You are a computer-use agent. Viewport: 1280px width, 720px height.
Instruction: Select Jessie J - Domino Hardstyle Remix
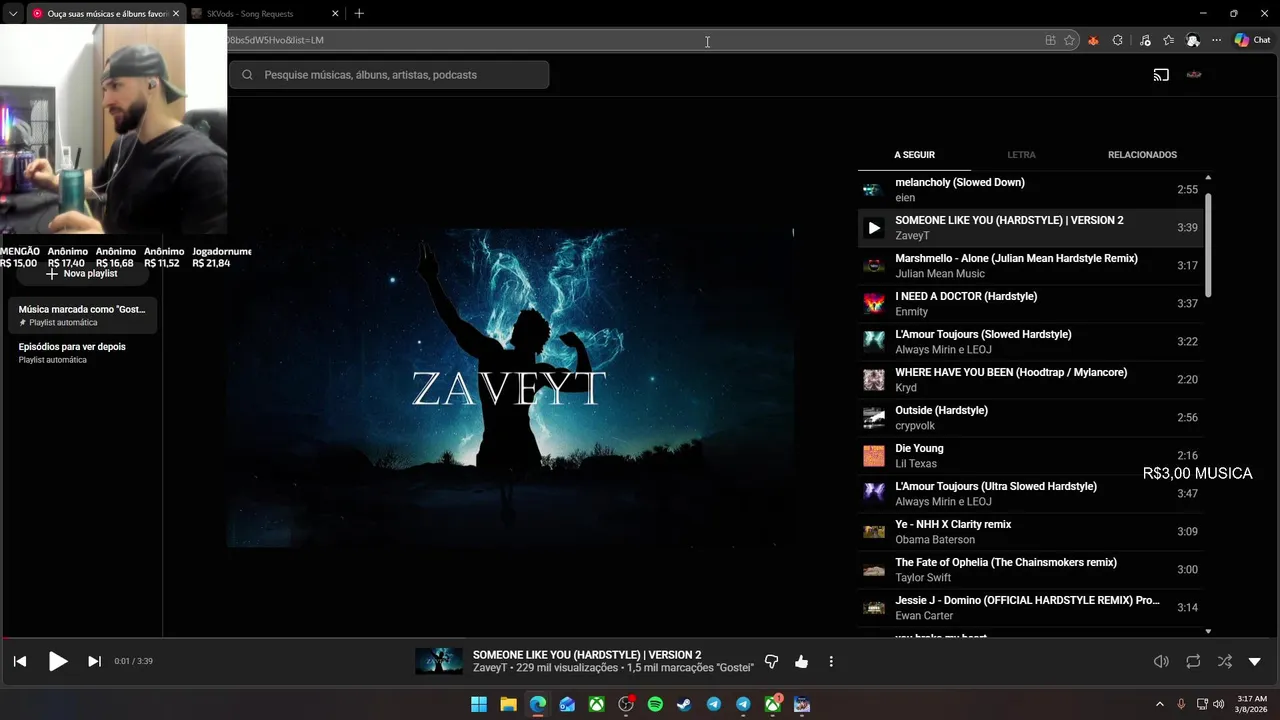coord(1030,608)
